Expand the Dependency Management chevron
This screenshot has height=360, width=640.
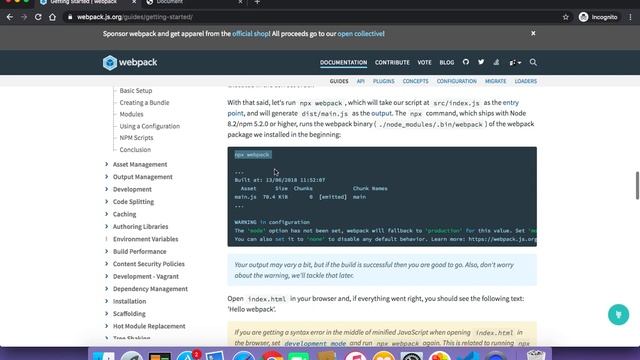click(107, 289)
